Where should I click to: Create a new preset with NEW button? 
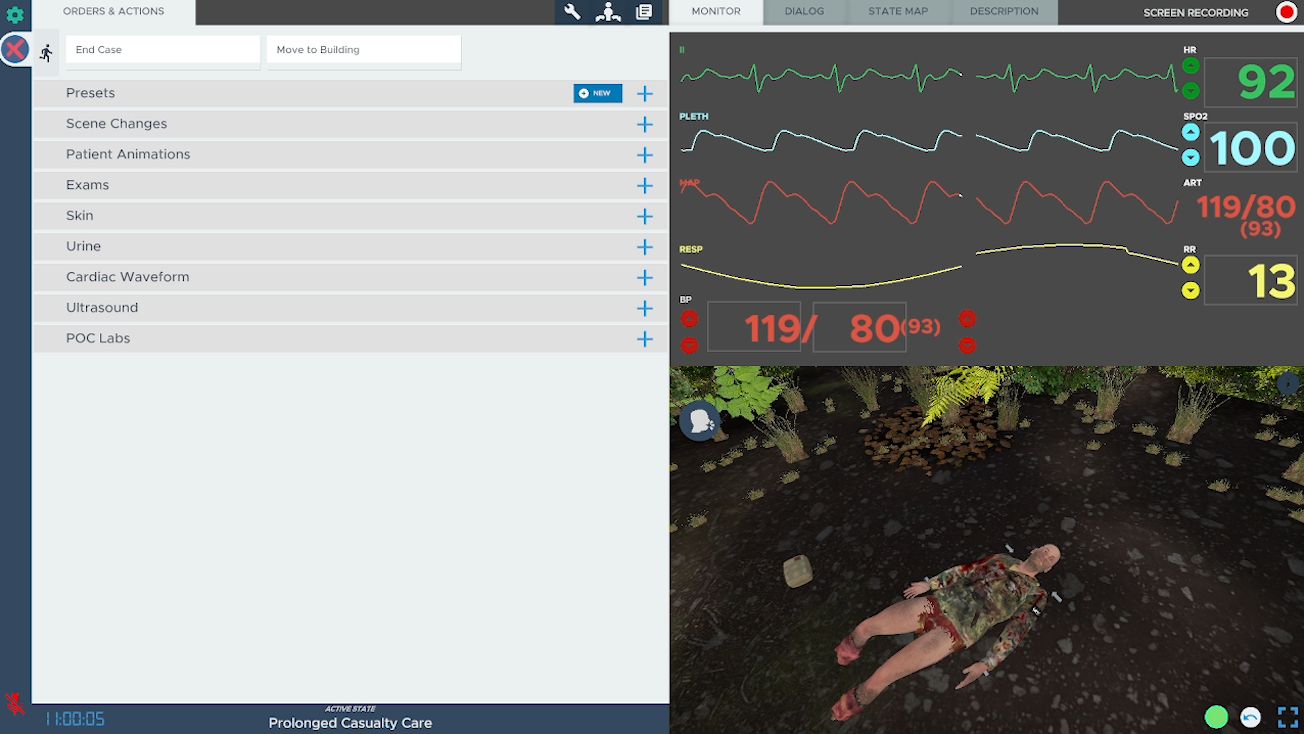(x=597, y=93)
